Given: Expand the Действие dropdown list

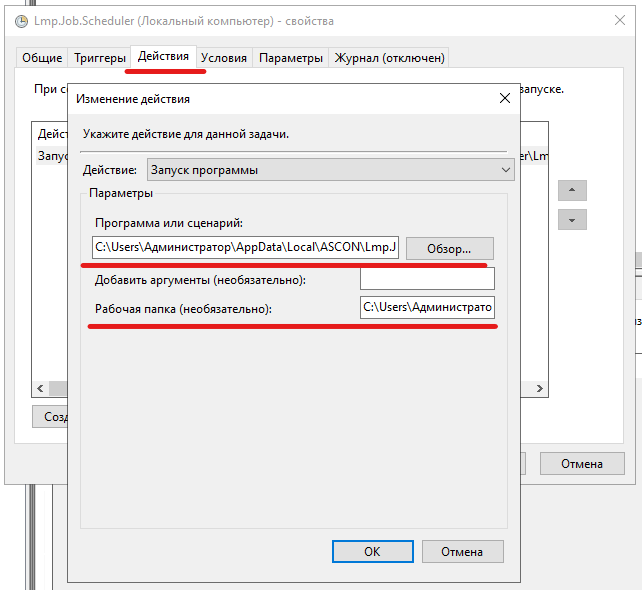Looking at the screenshot, I should 331,170.
